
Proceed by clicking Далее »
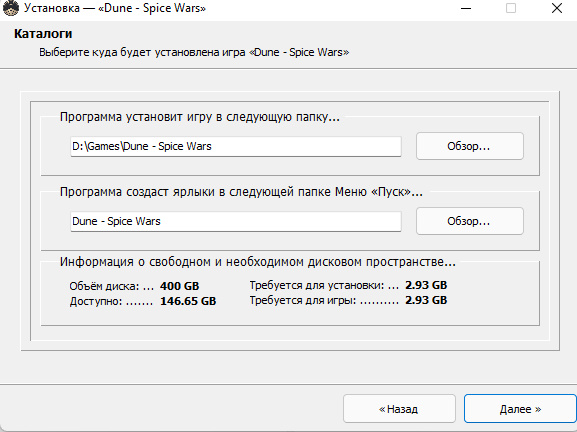coord(520,409)
